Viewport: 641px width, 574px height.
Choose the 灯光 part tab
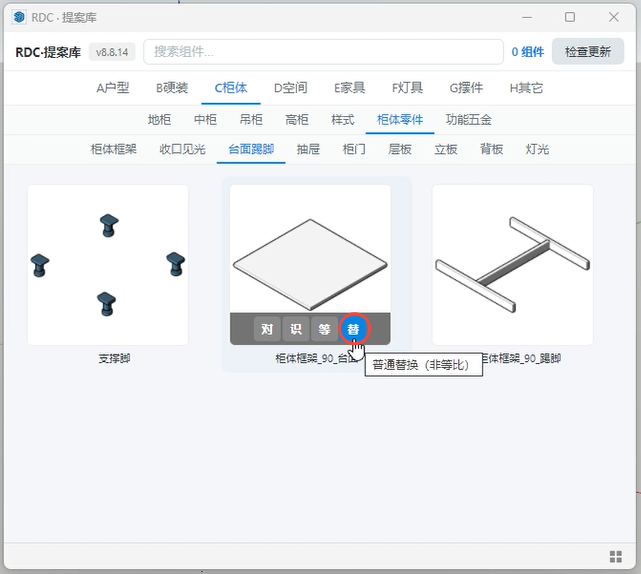[x=537, y=149]
